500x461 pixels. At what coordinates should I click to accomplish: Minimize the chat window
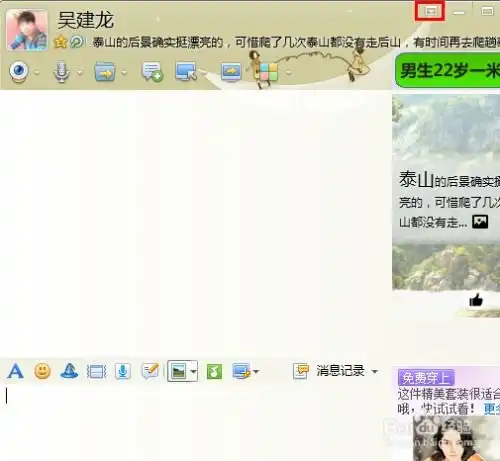pyautogui.click(x=459, y=13)
